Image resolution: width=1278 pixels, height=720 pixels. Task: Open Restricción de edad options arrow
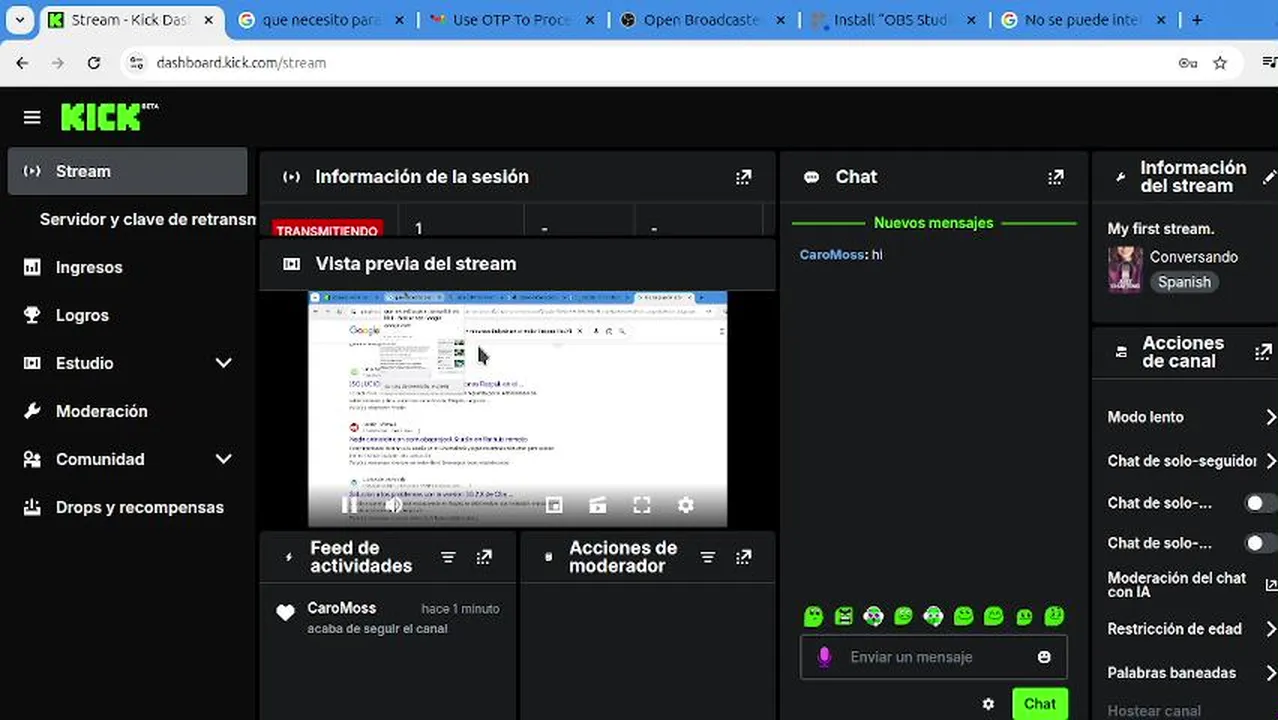(1271, 629)
